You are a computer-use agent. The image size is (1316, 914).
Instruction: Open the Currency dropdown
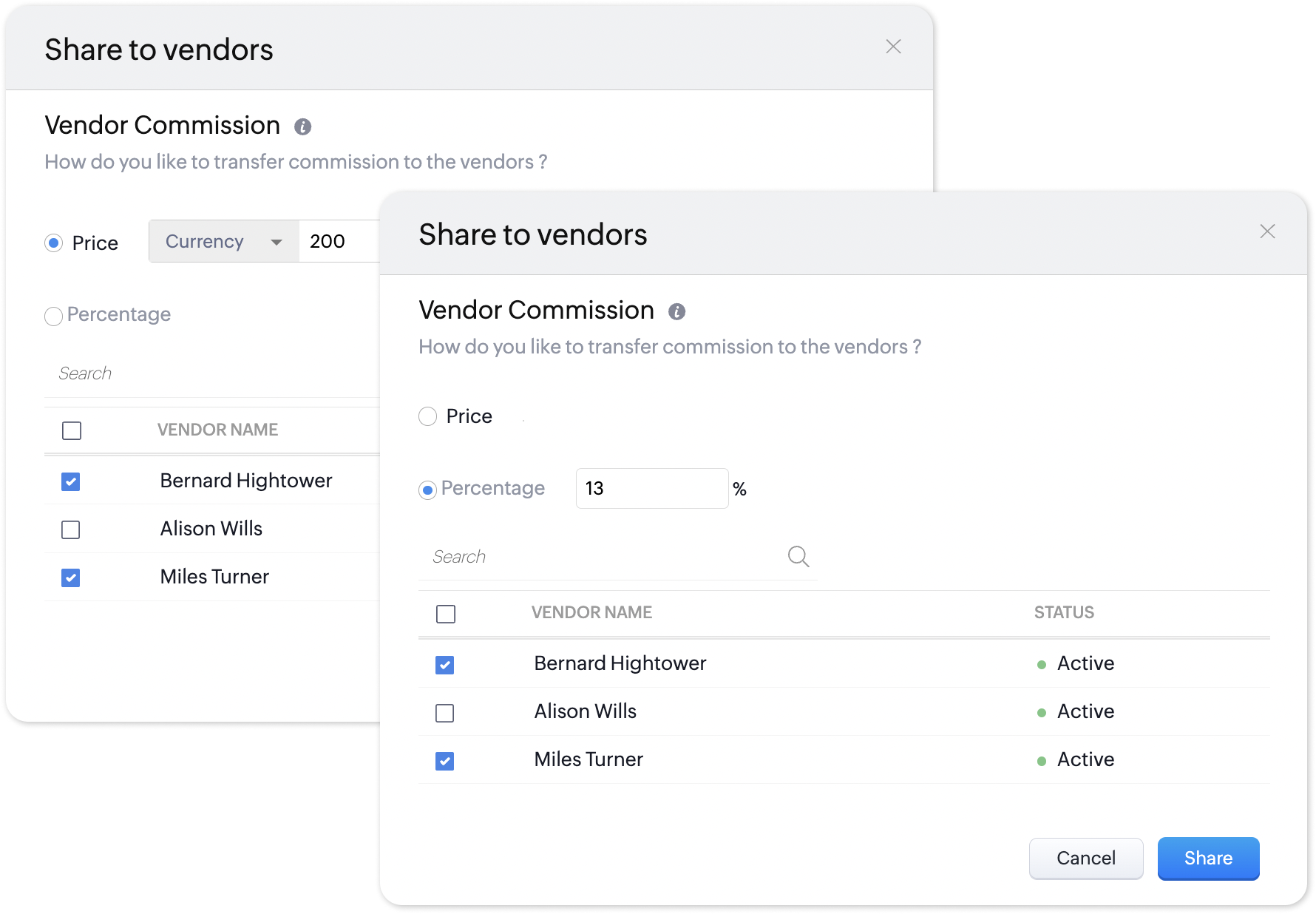click(223, 241)
